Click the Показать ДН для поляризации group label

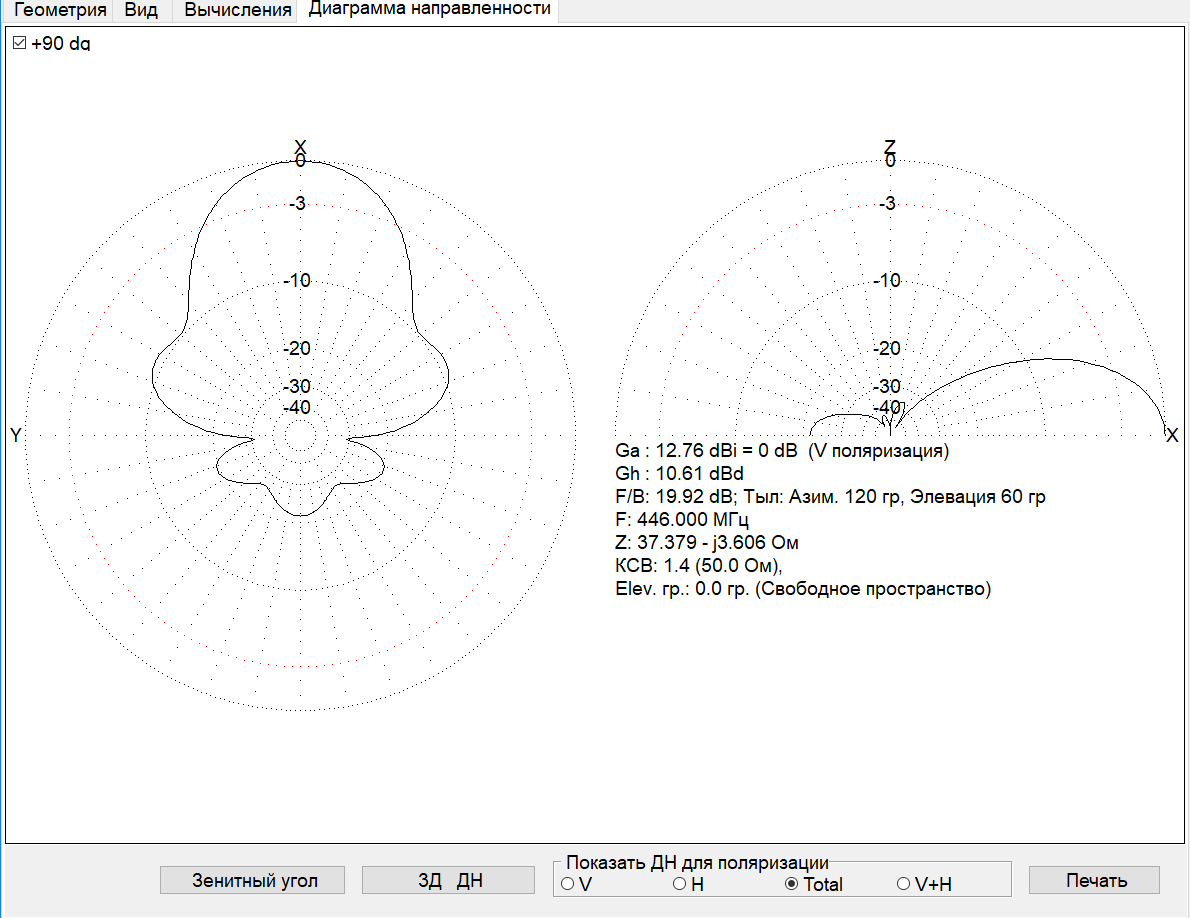tap(697, 863)
